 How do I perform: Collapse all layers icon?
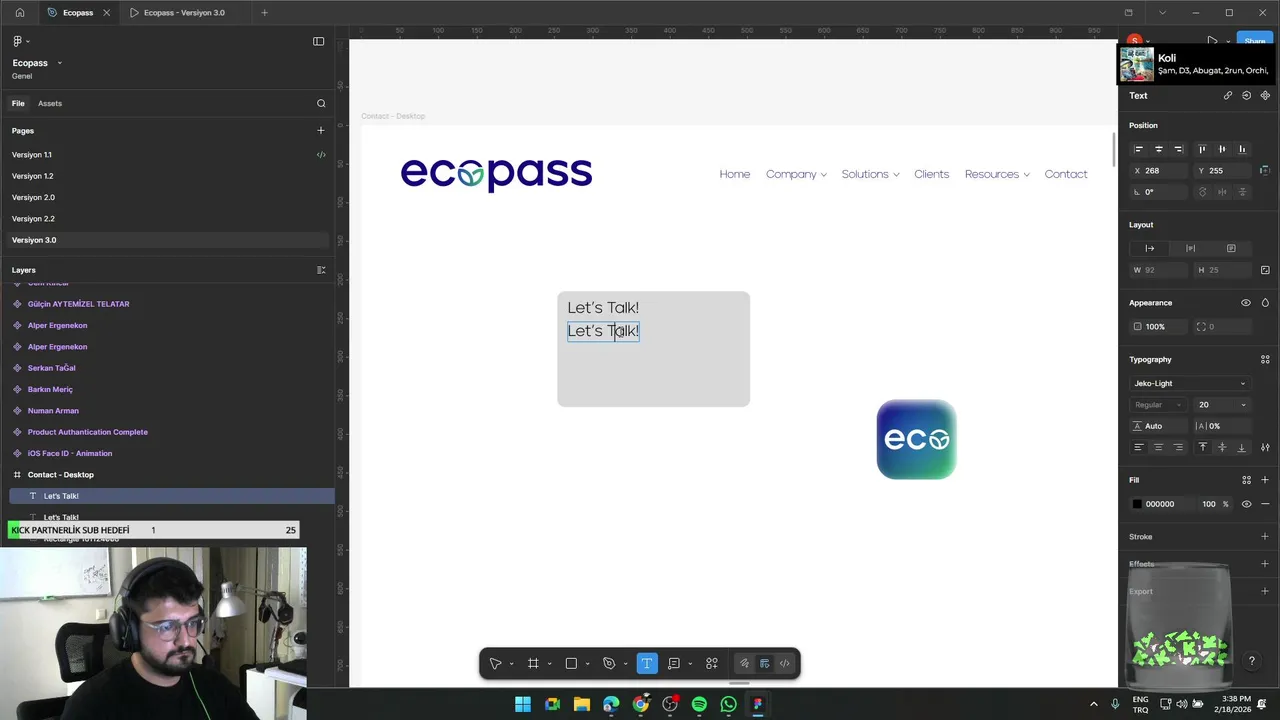click(321, 270)
